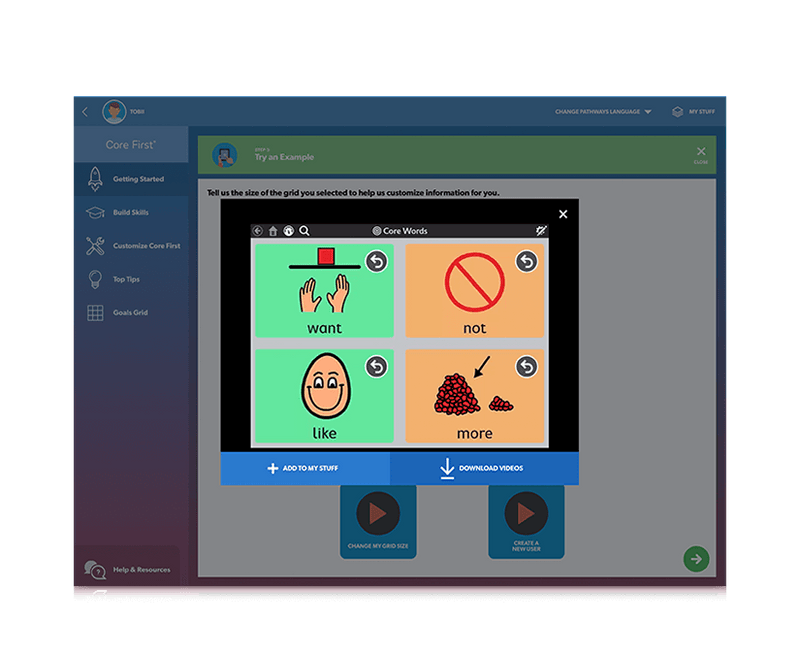Select the 'more' symbol tile
Image resolution: width=800 pixels, height=655 pixels.
474,396
